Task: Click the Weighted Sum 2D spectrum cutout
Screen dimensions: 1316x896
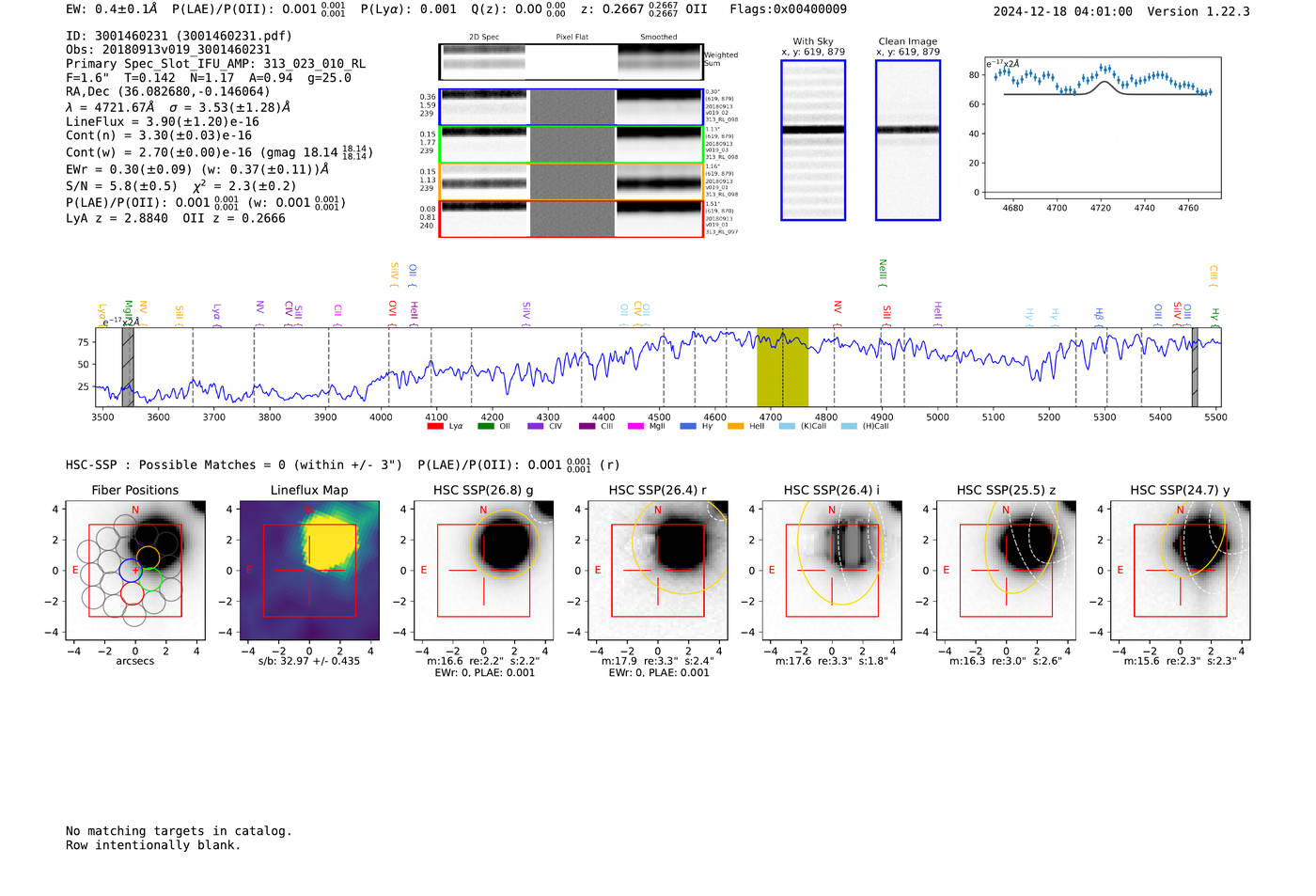Action: (x=571, y=62)
